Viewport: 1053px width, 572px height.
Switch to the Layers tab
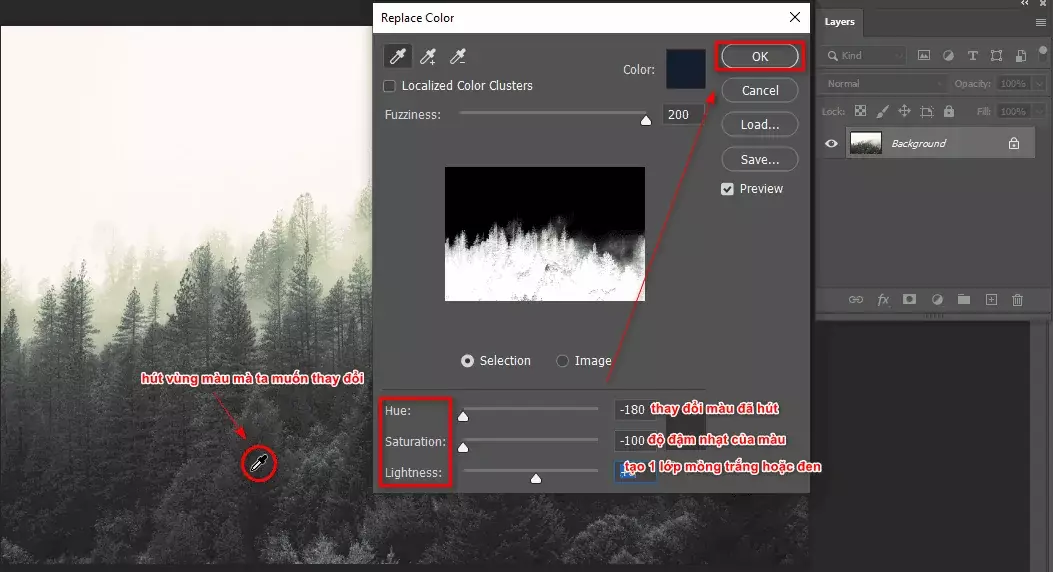pyautogui.click(x=840, y=22)
